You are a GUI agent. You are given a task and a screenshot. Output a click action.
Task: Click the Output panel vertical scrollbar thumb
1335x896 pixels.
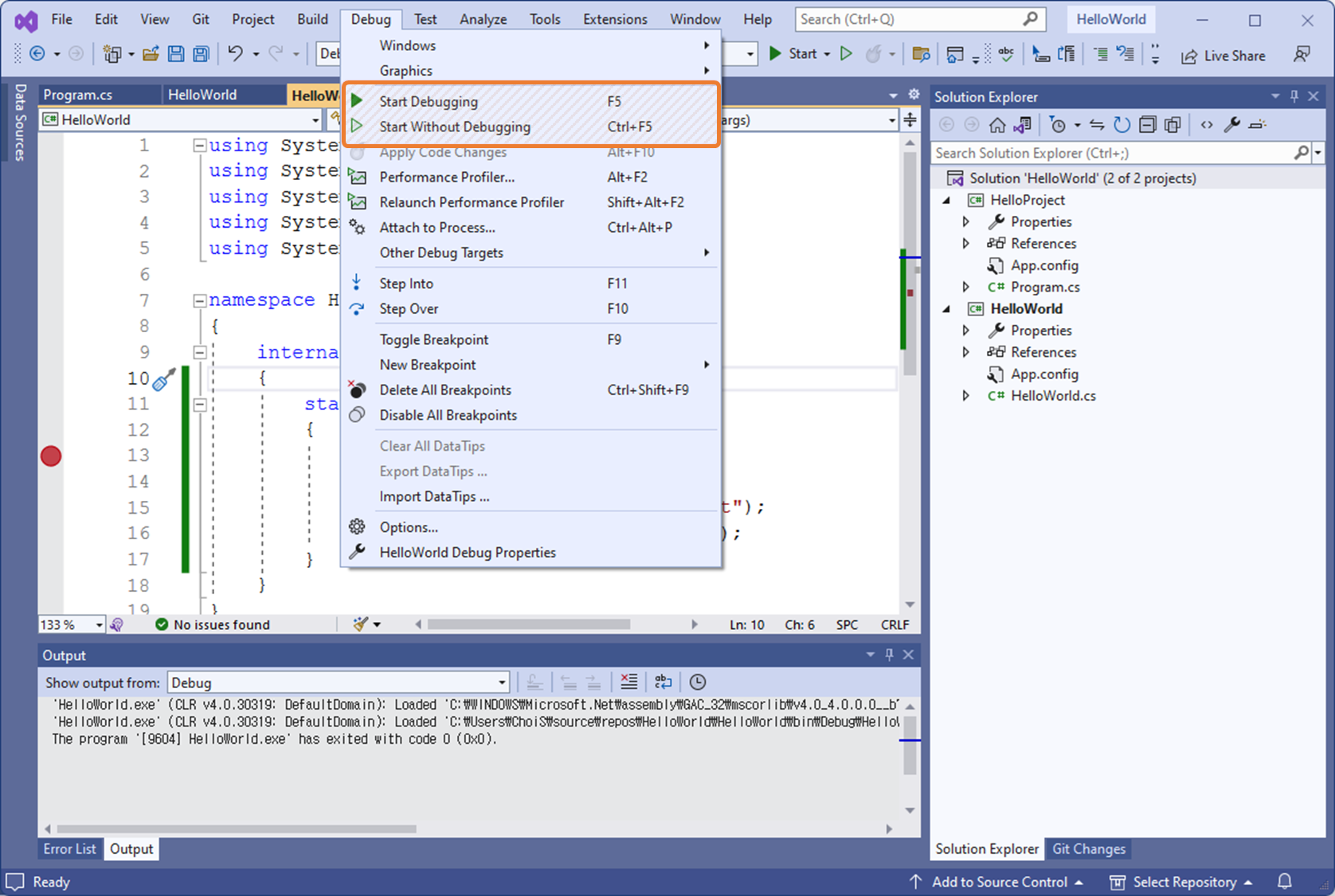[910, 745]
